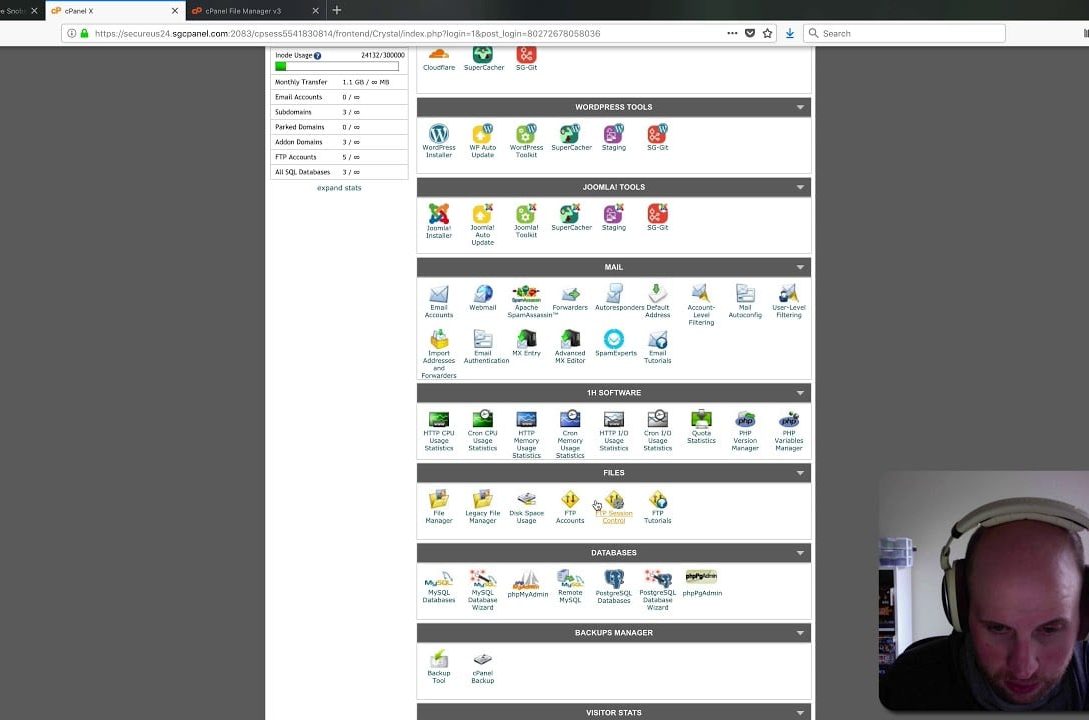Click the browser Search field
1089x720 pixels.
click(904, 33)
